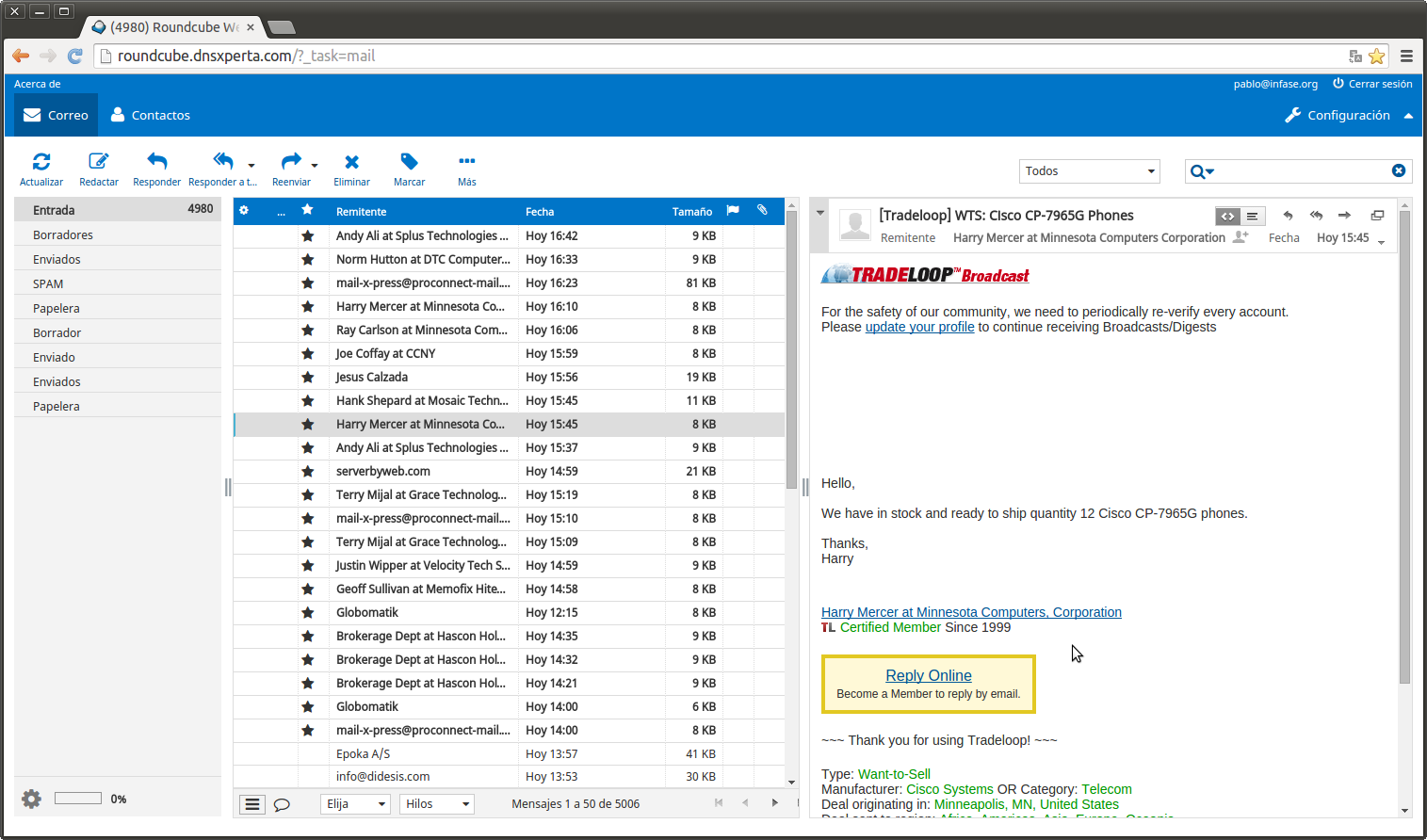Sort by the attachment paperclip column

click(x=762, y=211)
